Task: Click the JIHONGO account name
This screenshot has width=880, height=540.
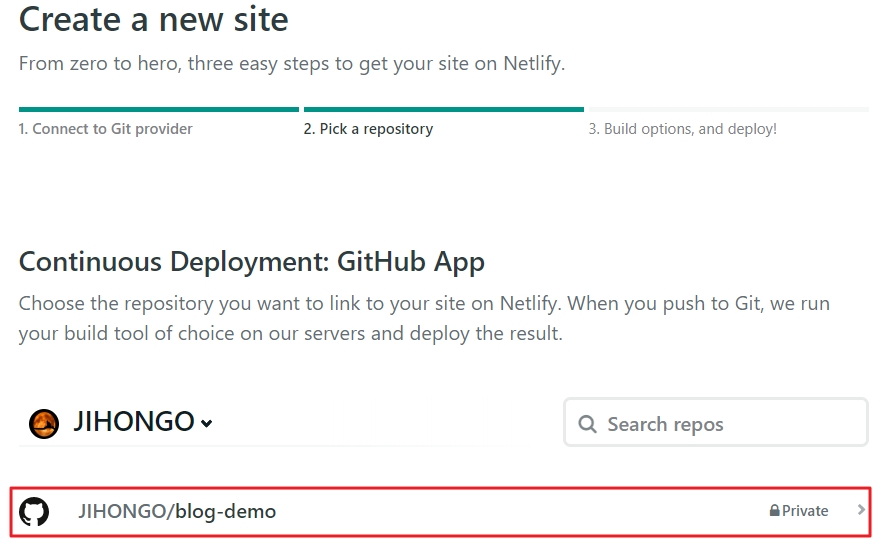Action: (x=134, y=422)
